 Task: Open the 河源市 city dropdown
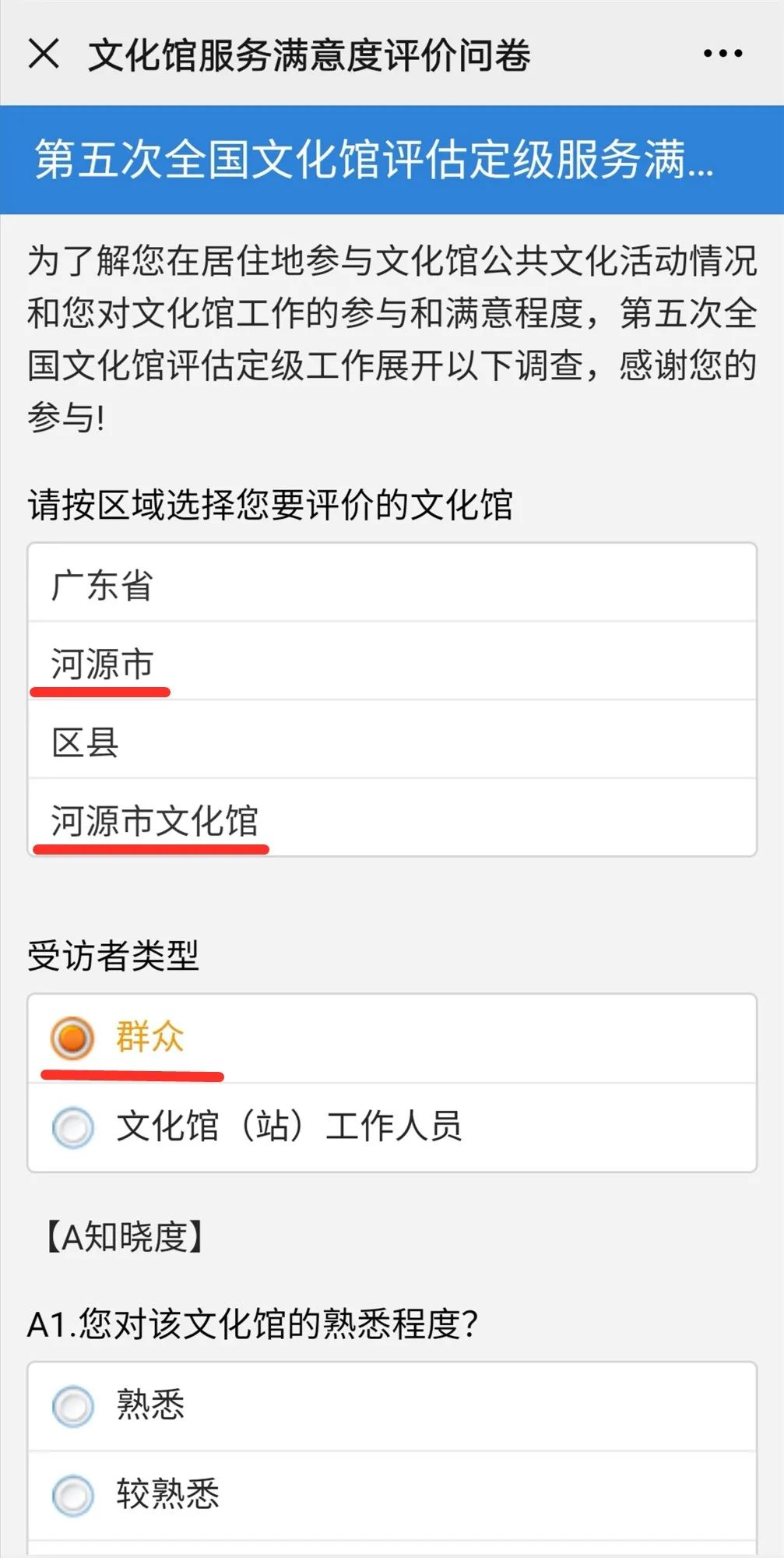pyautogui.click(x=392, y=663)
